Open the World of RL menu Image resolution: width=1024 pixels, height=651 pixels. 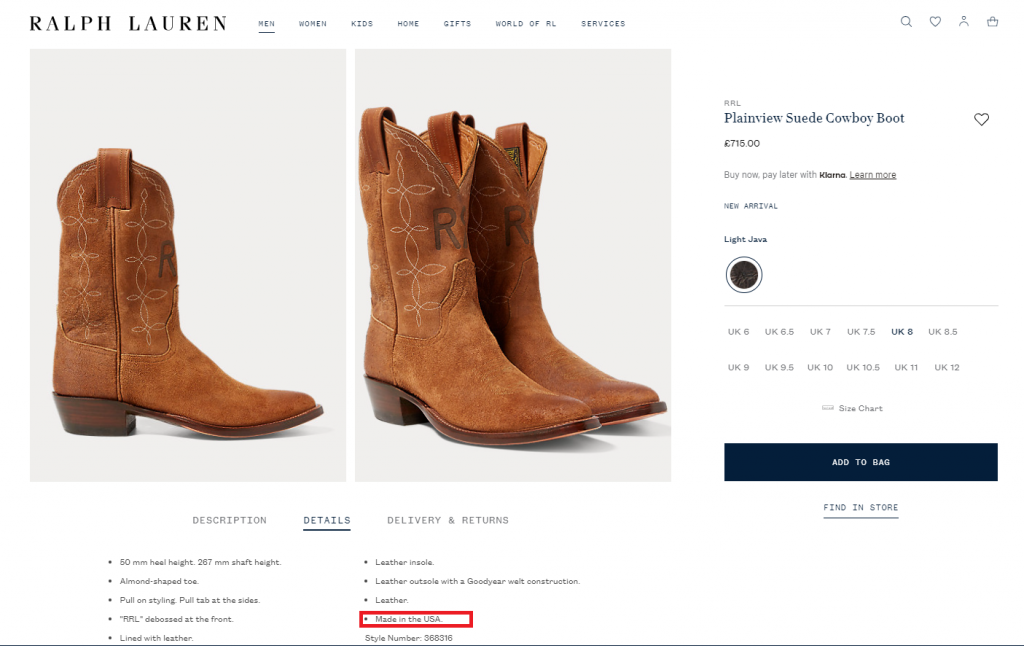pyautogui.click(x=525, y=24)
